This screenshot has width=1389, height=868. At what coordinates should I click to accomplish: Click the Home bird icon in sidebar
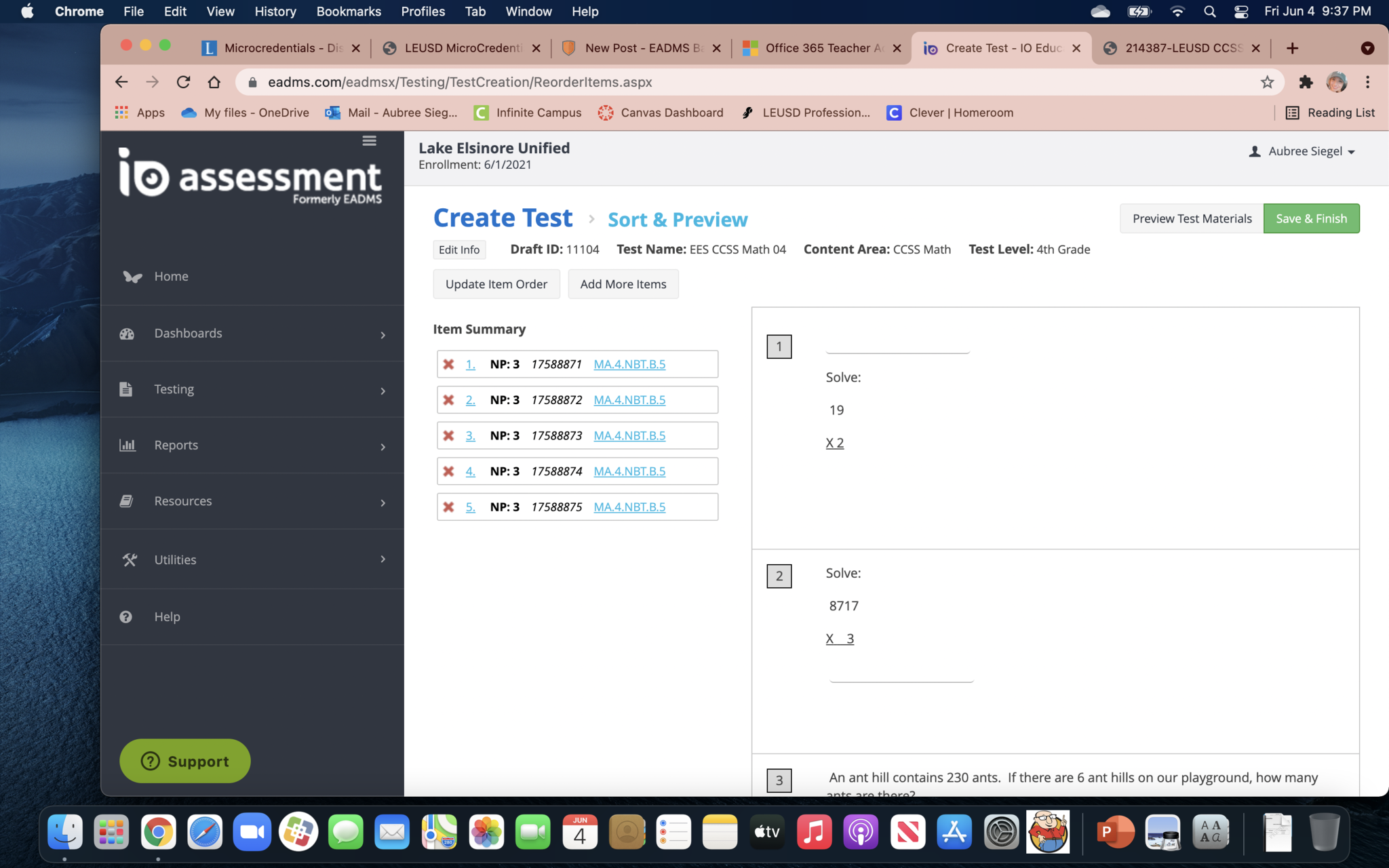click(x=132, y=277)
